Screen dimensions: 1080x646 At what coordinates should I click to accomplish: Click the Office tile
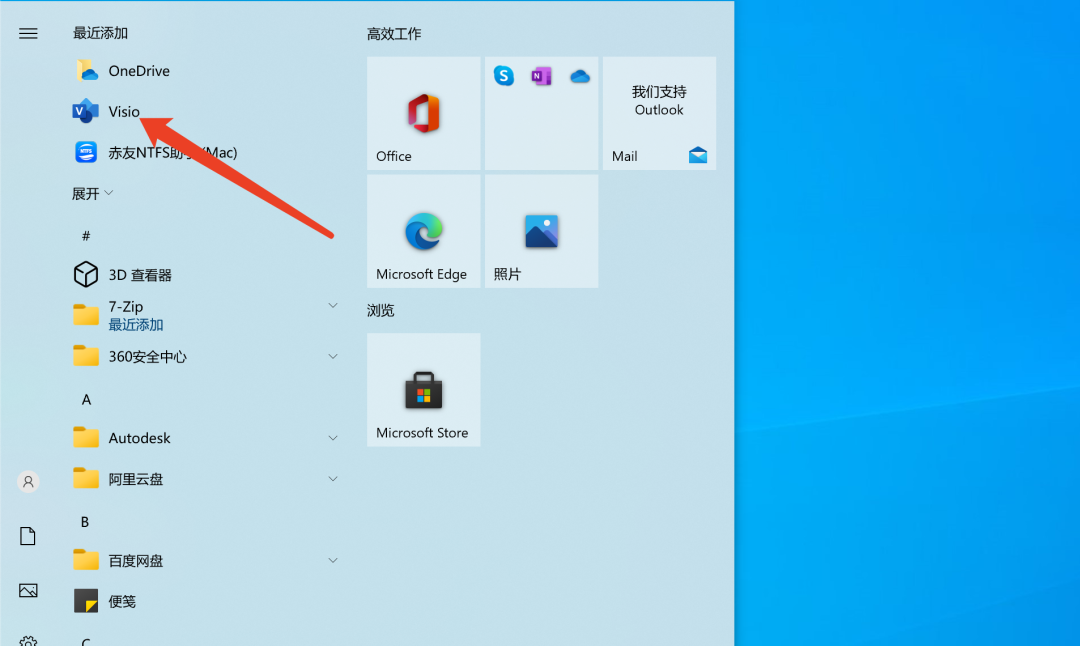423,113
